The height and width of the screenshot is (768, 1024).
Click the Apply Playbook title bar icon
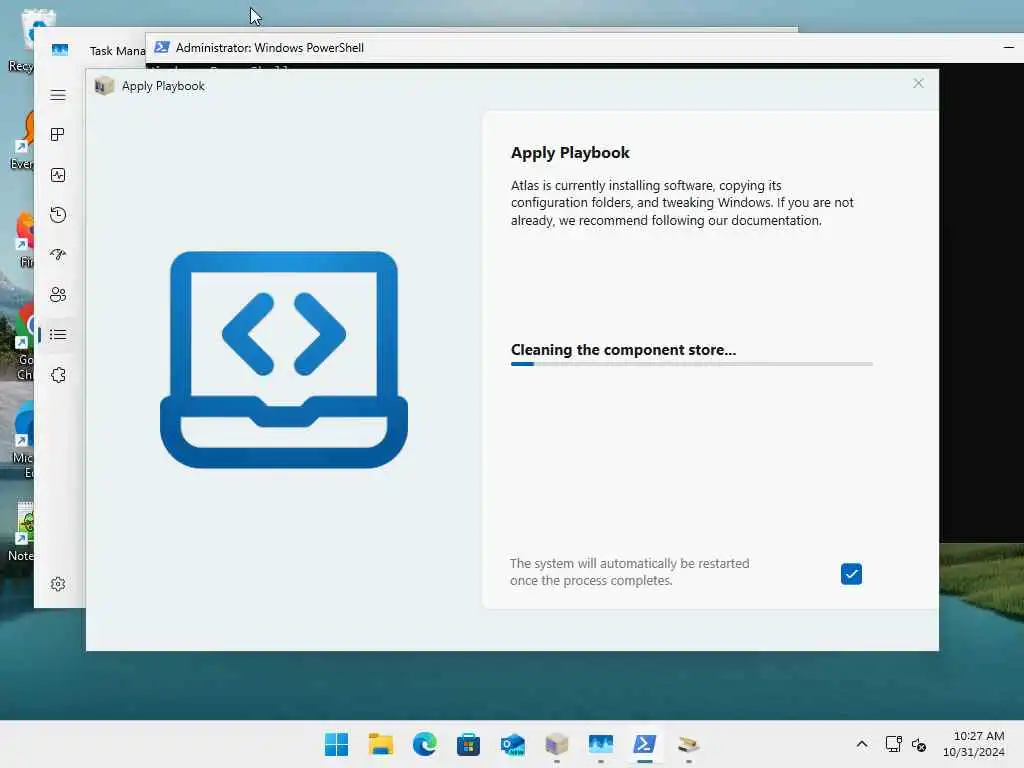click(x=104, y=86)
